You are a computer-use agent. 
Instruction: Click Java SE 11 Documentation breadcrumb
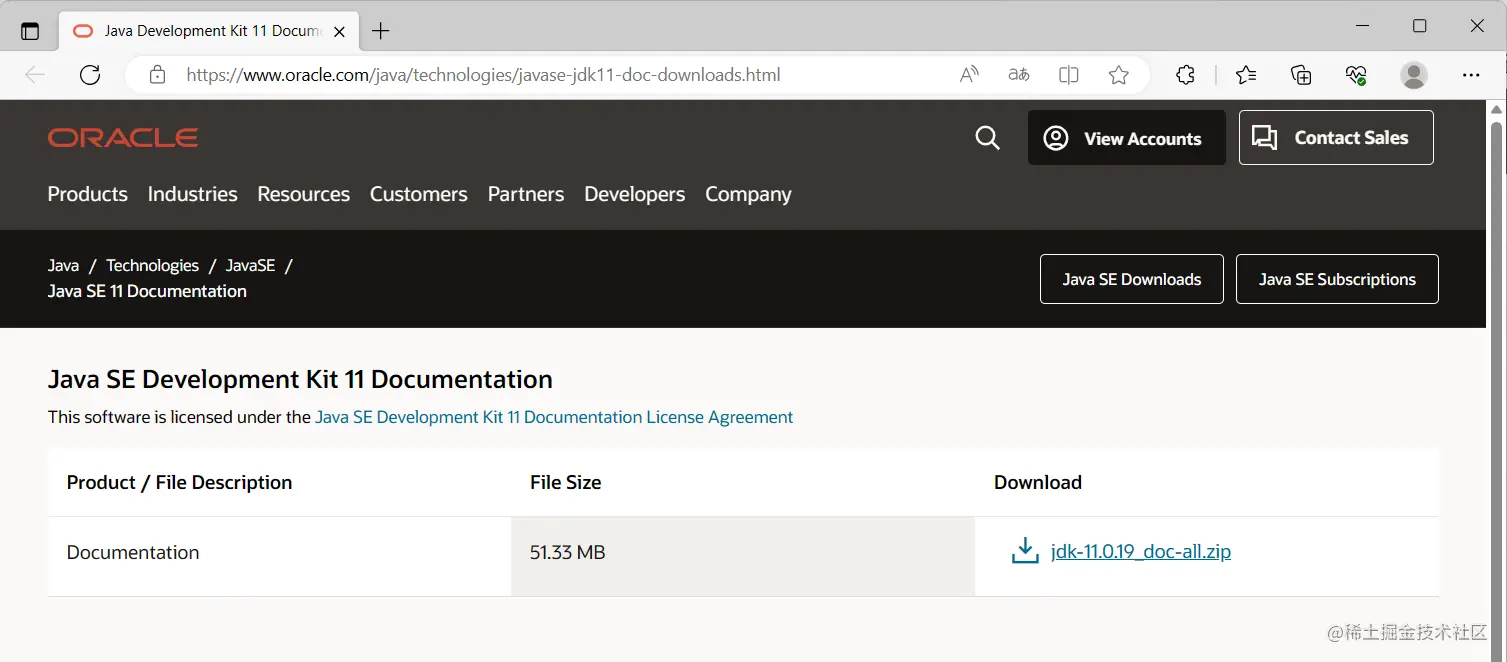click(147, 291)
